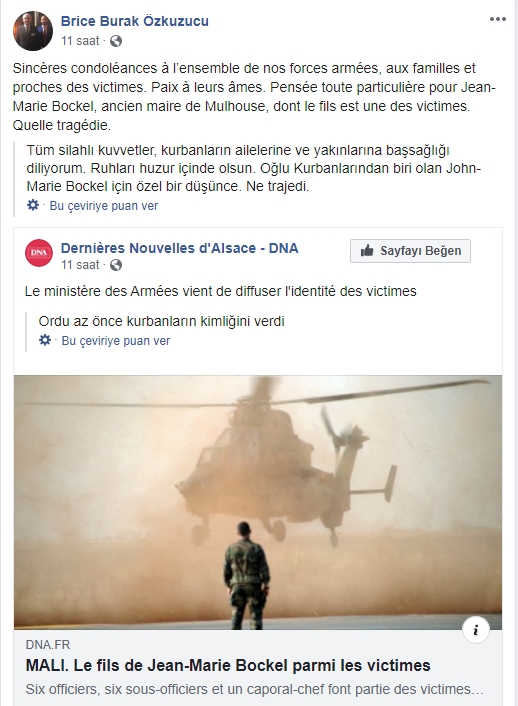Open the gear icon under DNA translation
518x706 pixels.
coord(45,340)
